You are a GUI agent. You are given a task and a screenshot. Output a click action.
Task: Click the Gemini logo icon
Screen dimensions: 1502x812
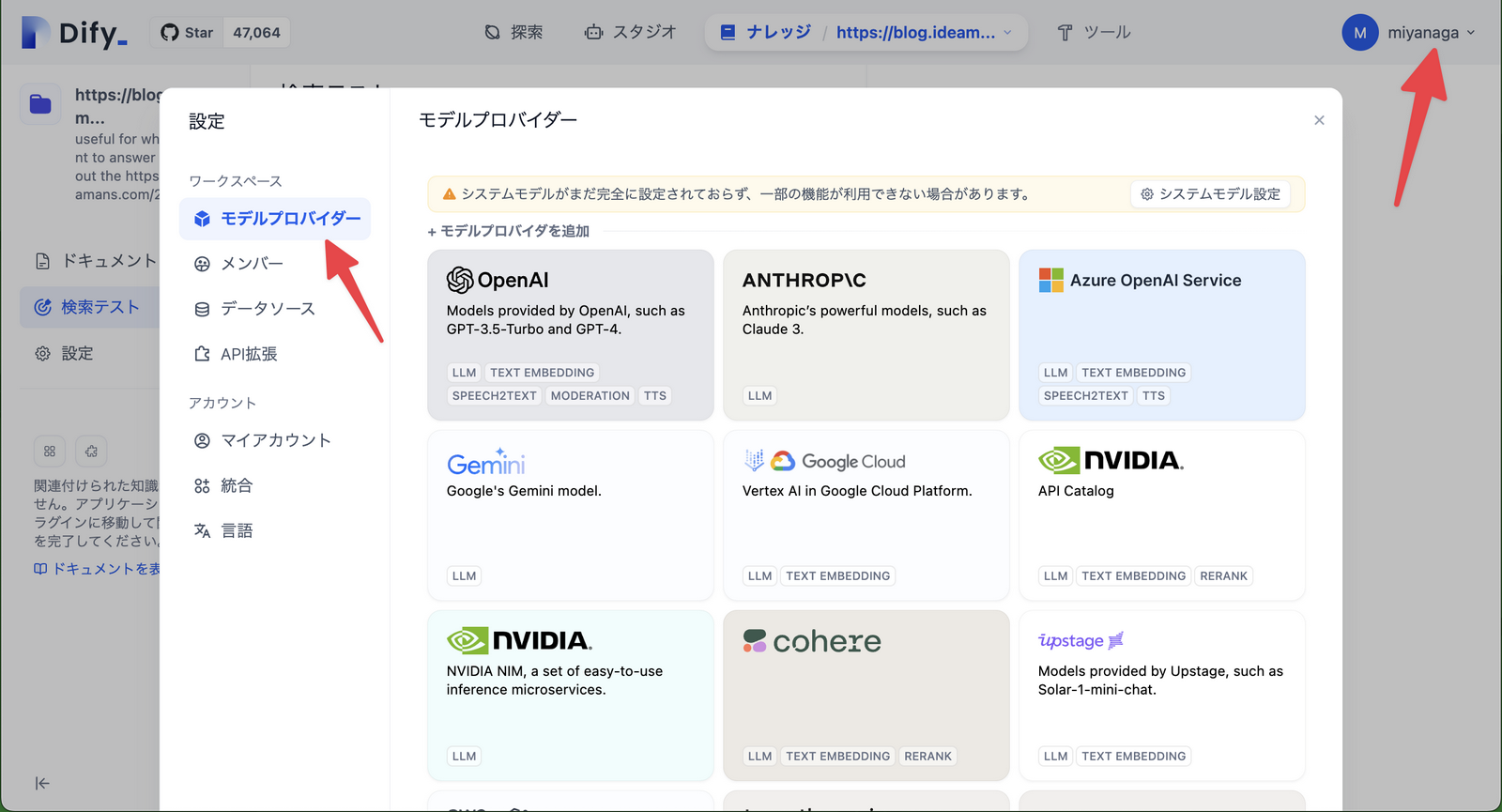486,461
